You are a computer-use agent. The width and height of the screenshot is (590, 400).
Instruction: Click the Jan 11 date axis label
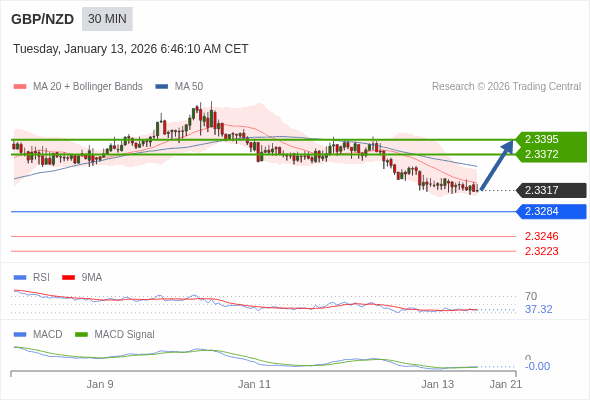(254, 384)
